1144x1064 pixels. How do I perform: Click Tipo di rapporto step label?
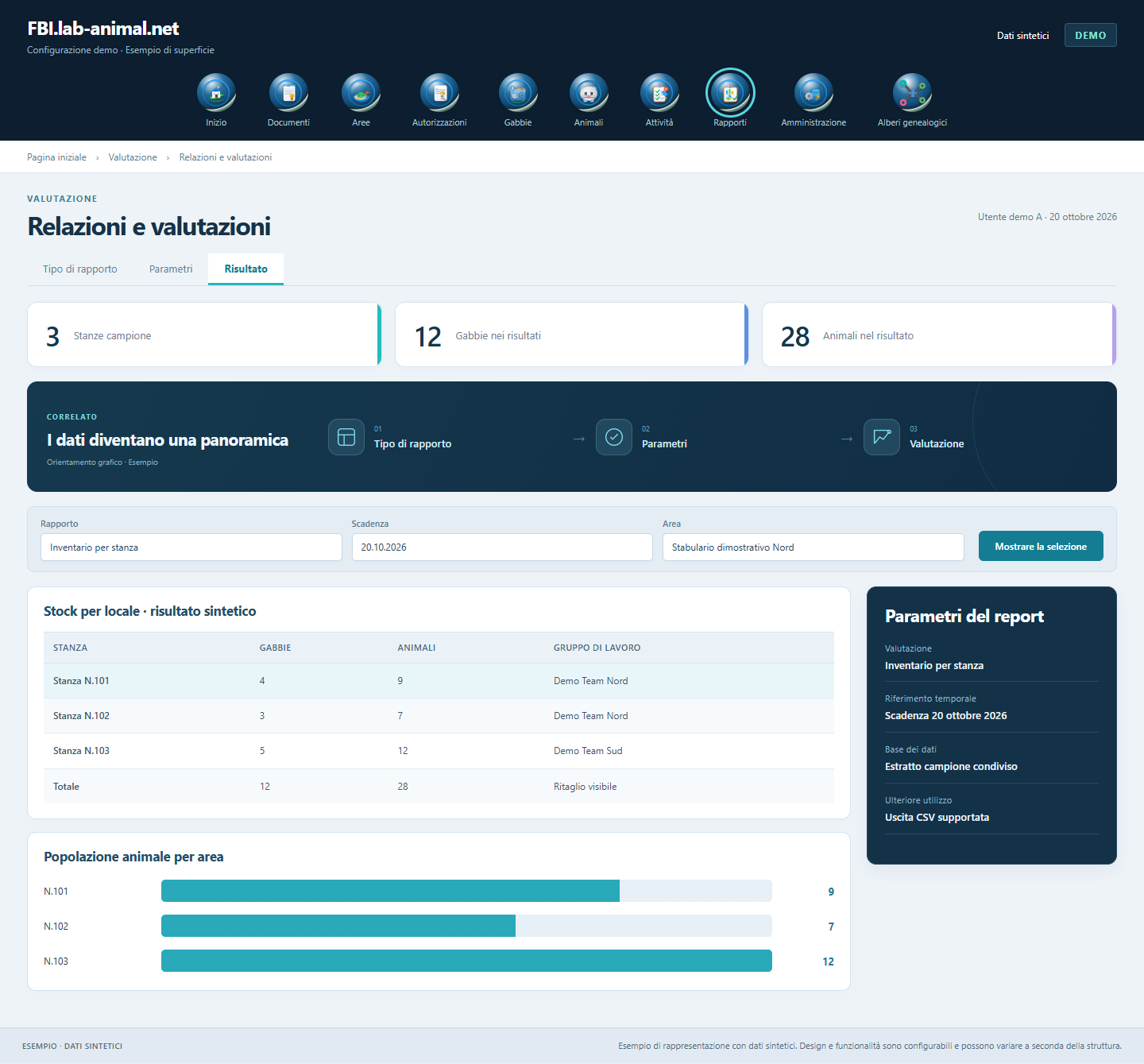coord(412,444)
